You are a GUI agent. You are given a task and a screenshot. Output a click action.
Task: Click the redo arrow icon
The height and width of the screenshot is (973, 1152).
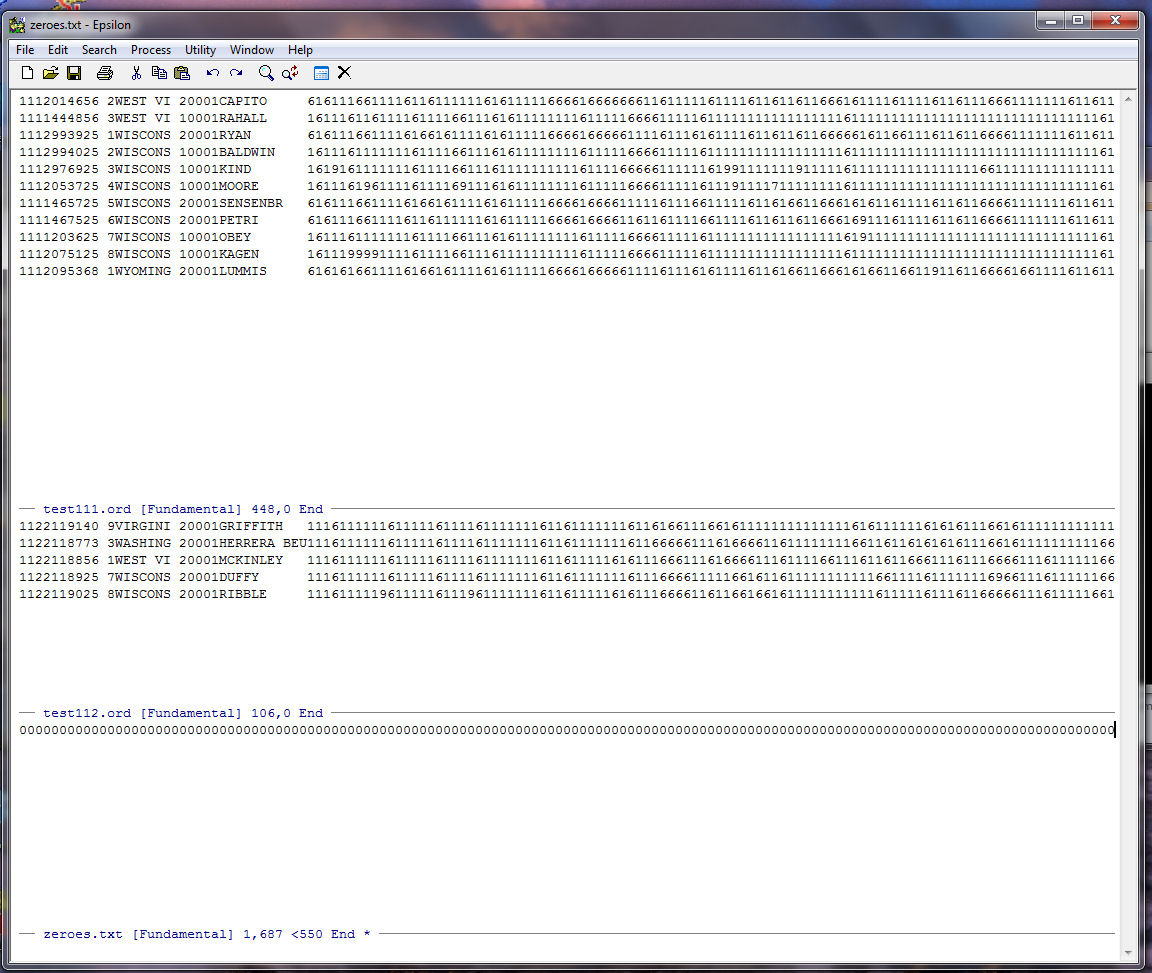click(236, 73)
